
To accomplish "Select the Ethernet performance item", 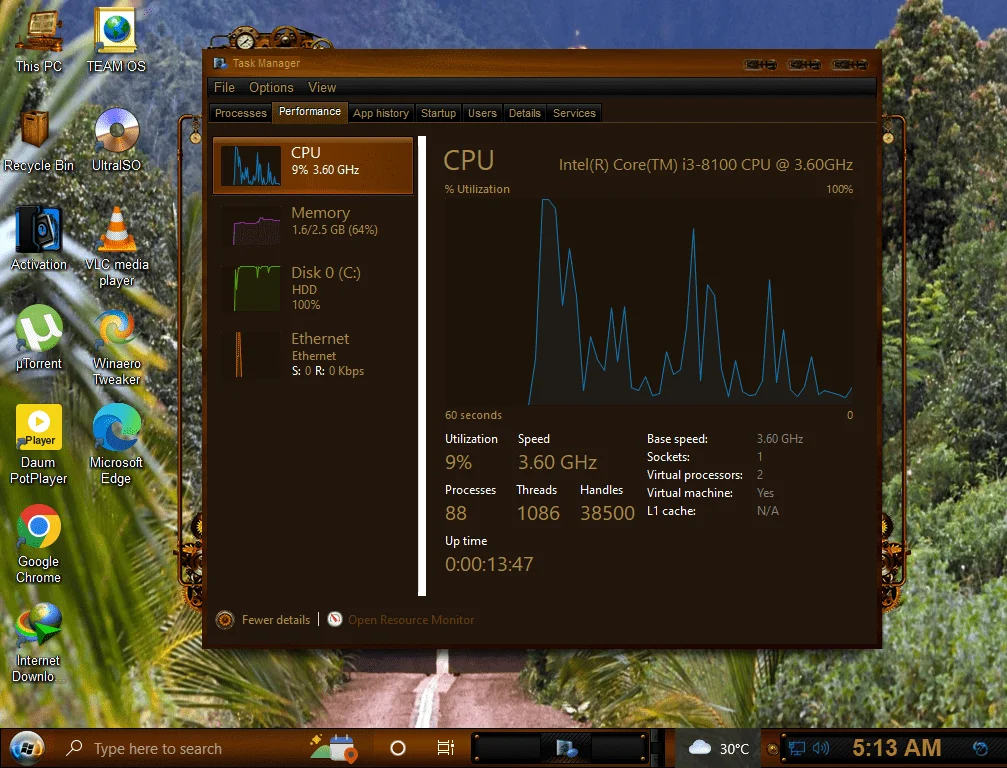I will (313, 354).
